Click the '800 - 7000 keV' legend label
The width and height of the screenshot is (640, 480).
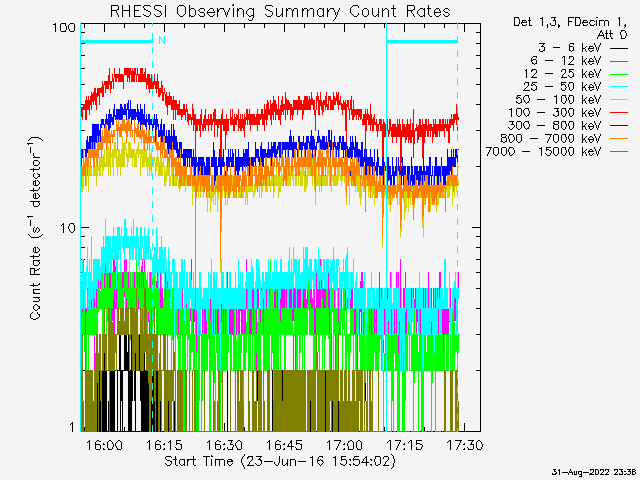coord(551,139)
